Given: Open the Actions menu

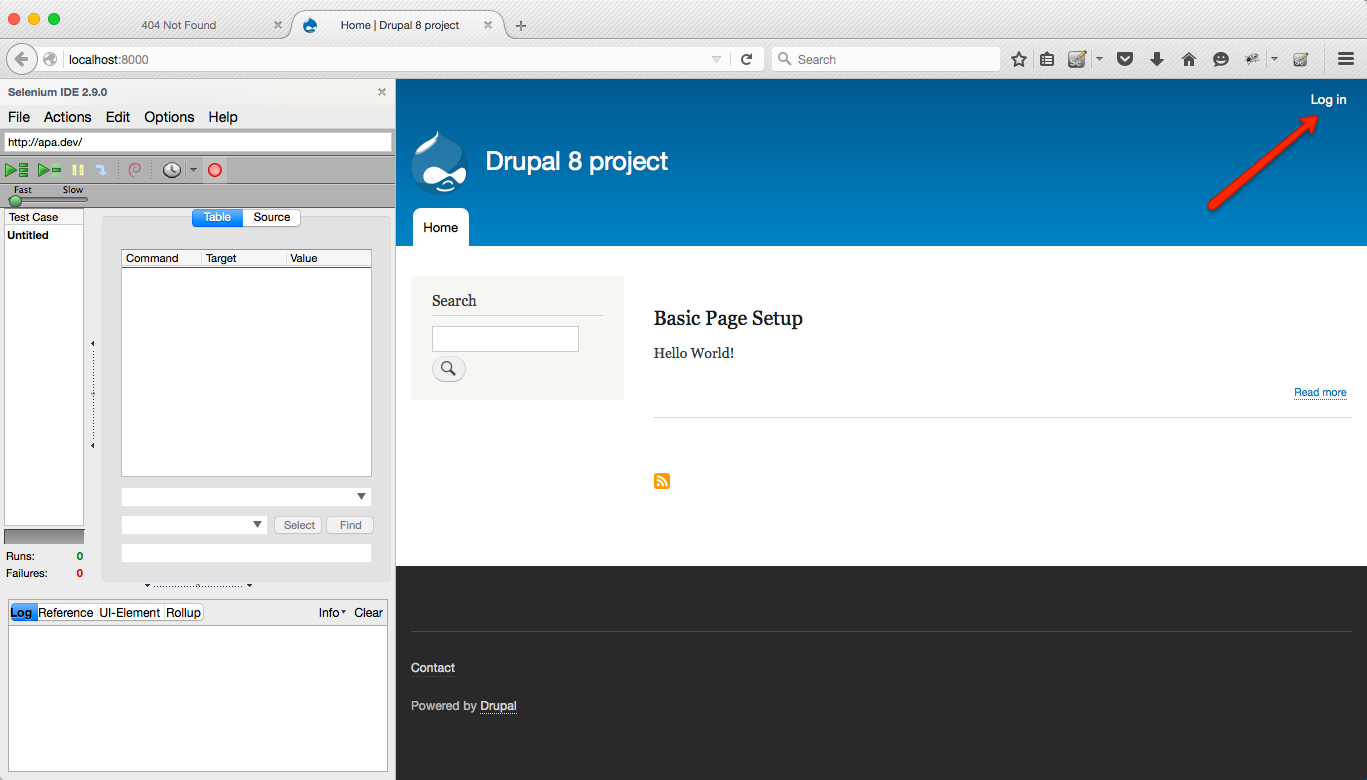Looking at the screenshot, I should (67, 117).
